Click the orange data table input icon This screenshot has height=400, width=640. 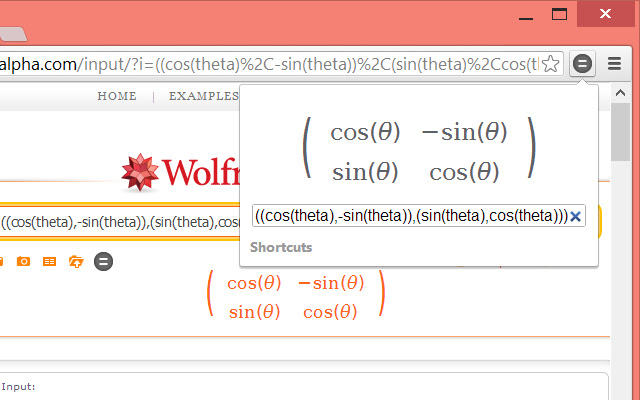click(49, 261)
